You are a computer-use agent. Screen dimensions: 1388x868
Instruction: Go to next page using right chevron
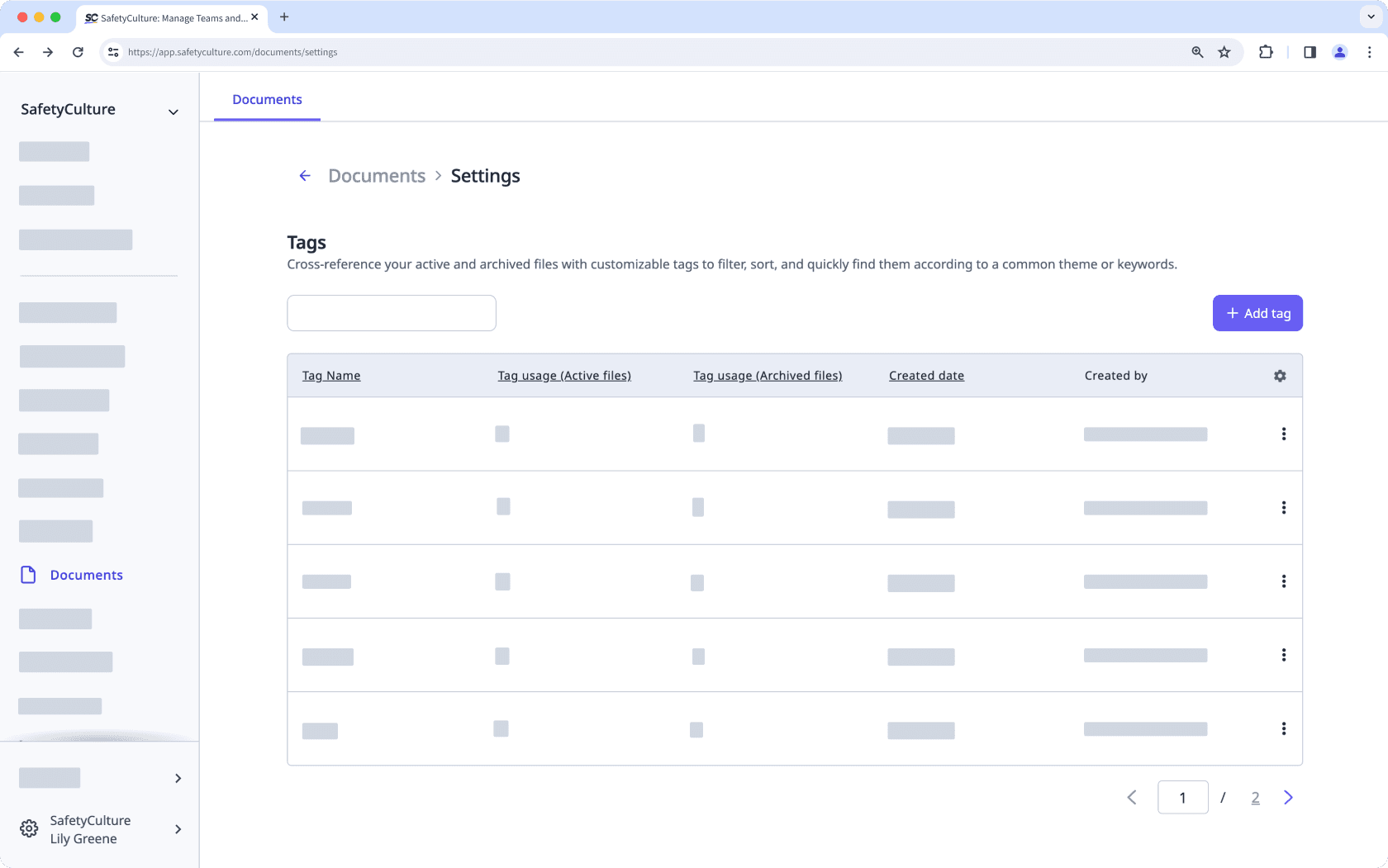coord(1288,798)
